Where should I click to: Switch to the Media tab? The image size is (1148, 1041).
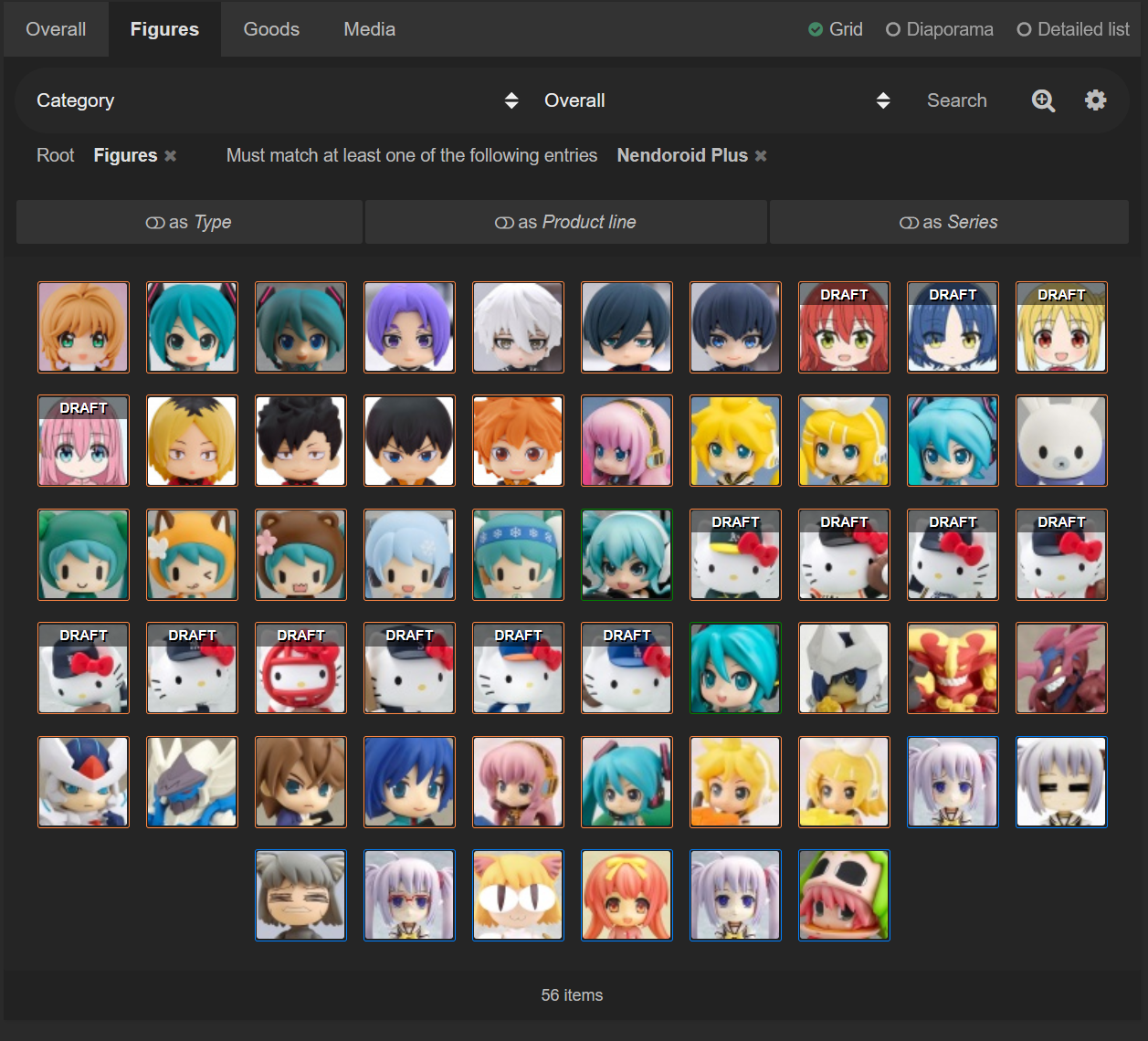tap(369, 29)
